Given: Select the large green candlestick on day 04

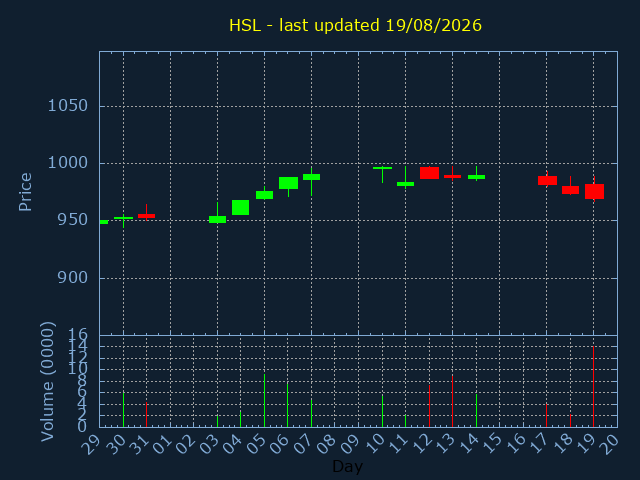Looking at the screenshot, I should pos(240,207).
